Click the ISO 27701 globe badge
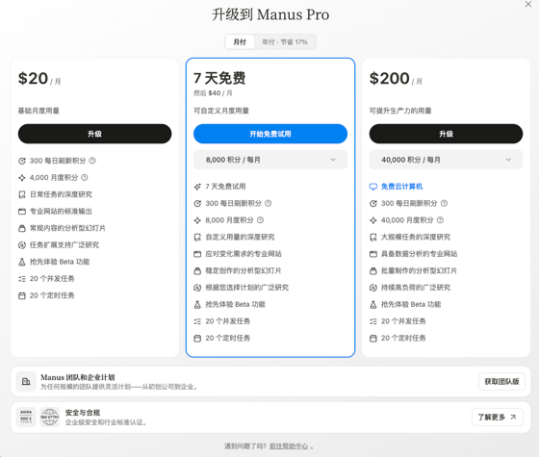 tap(50, 417)
